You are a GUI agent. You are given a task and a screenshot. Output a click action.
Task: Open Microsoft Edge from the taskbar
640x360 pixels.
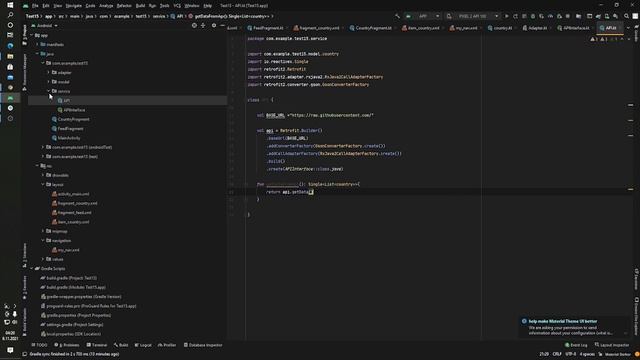(x=10, y=46)
